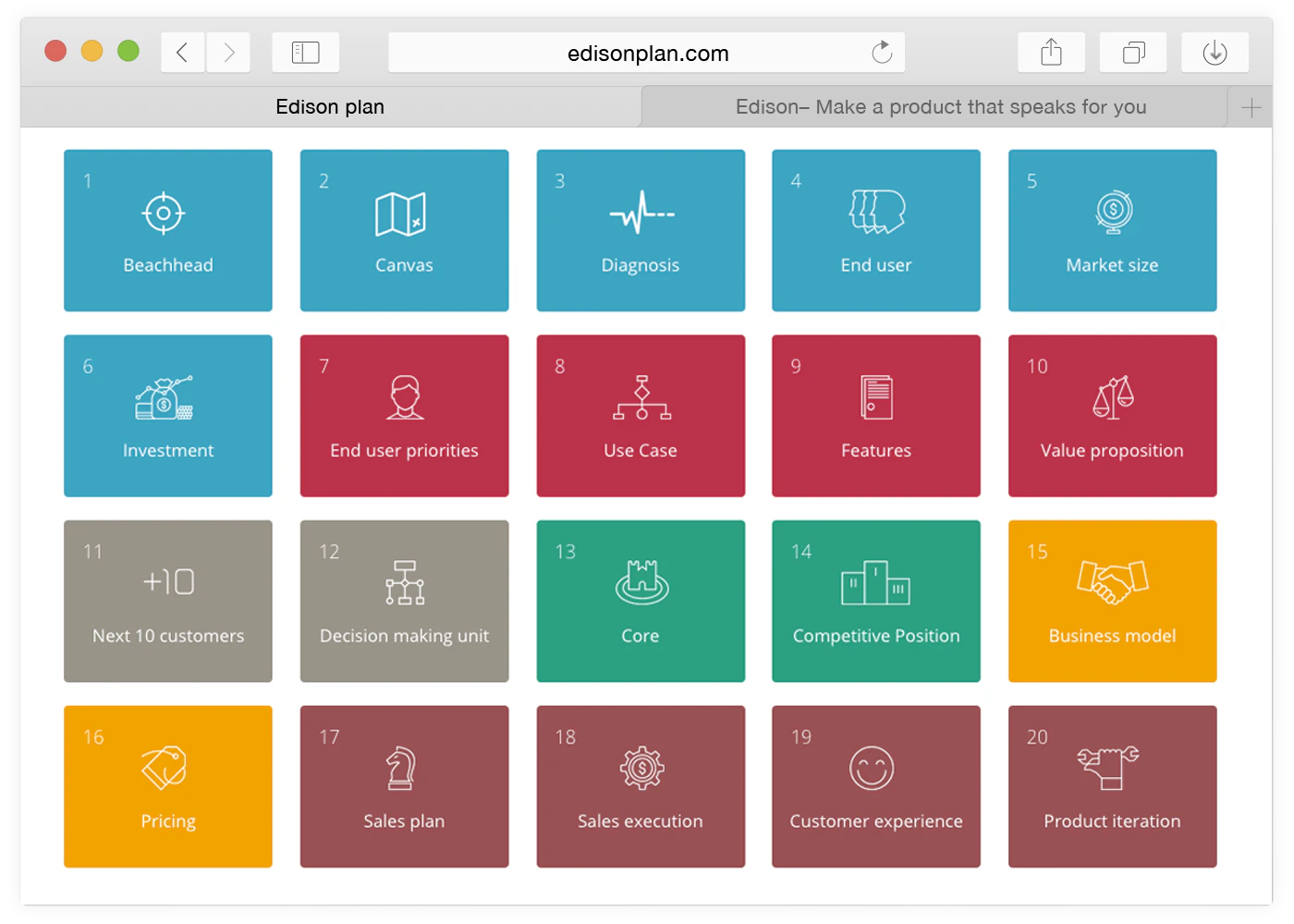
Task: Click the Market size globe icon
Action: point(1114,213)
